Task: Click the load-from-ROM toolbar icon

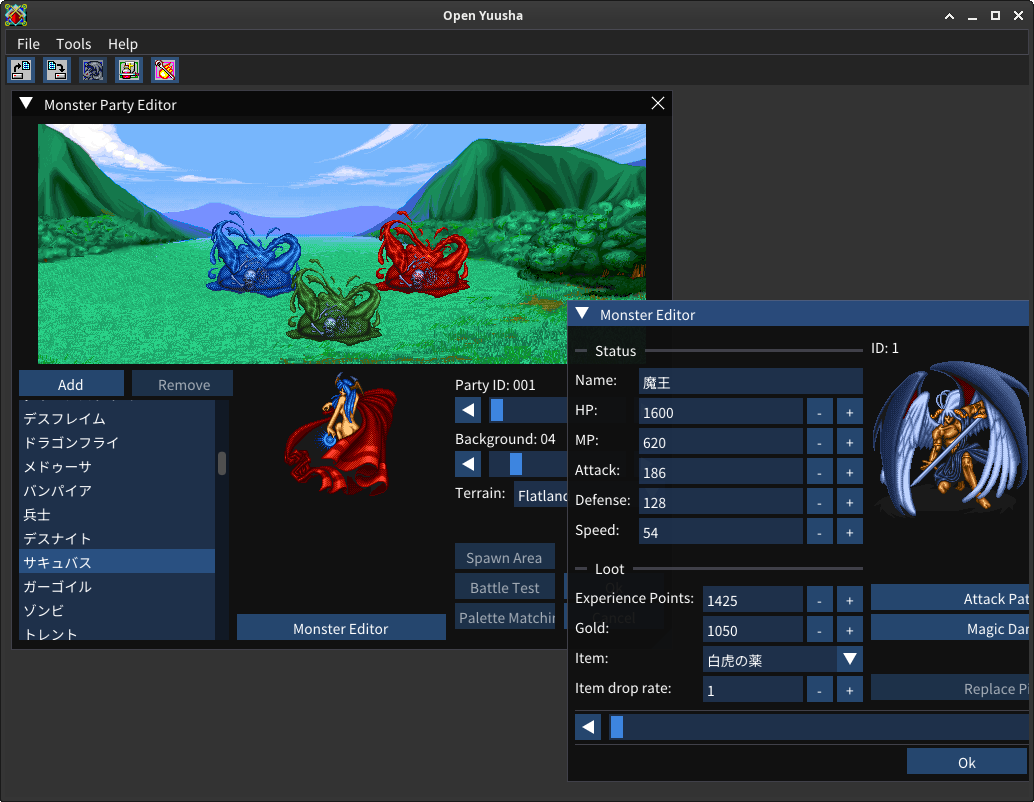Action: [x=21, y=70]
